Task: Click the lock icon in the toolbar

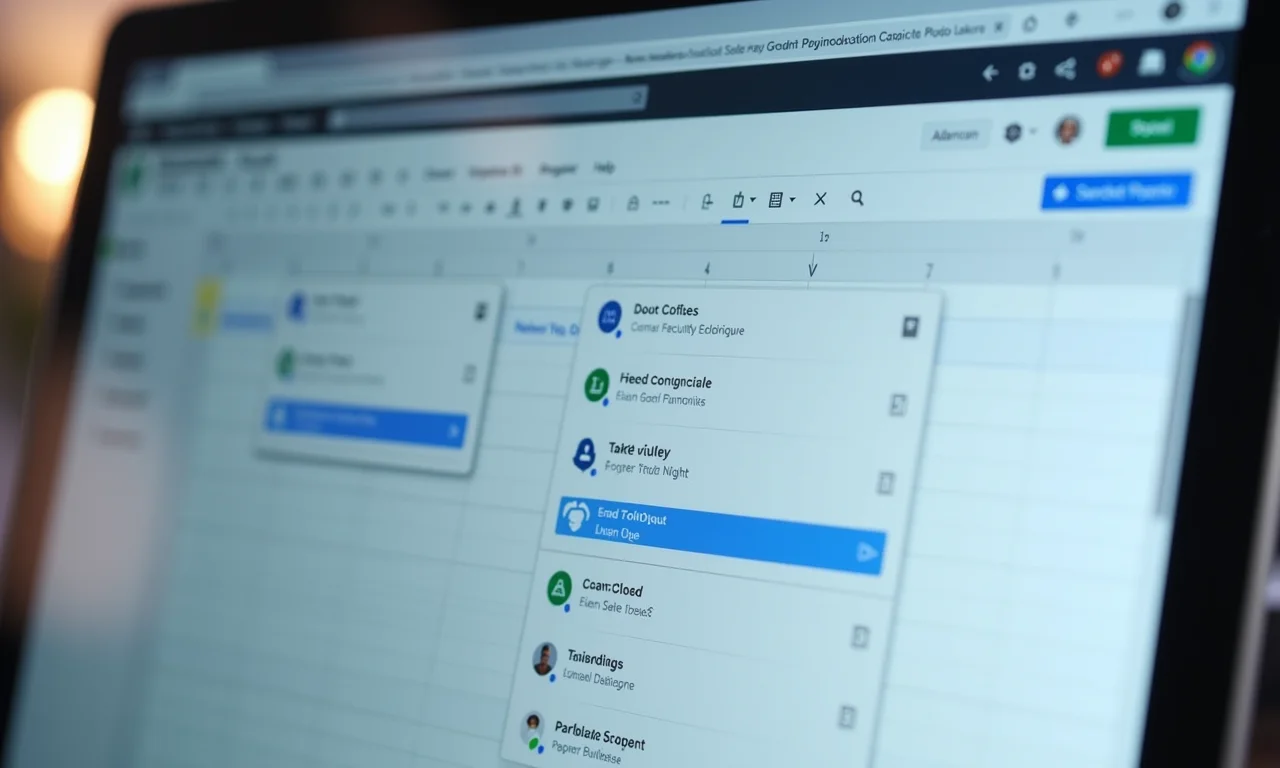Action: [x=634, y=202]
